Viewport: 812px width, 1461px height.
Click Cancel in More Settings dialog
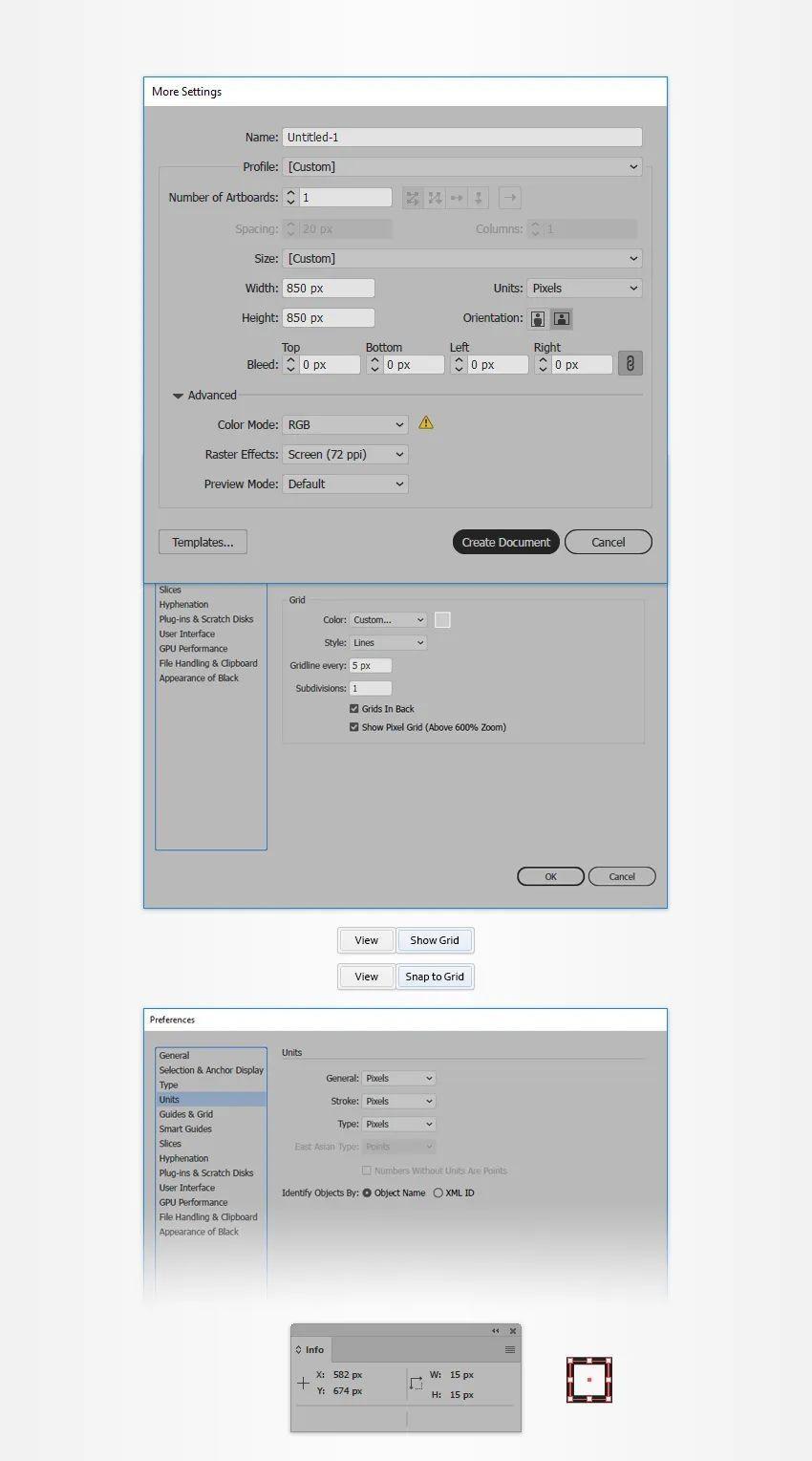click(608, 542)
